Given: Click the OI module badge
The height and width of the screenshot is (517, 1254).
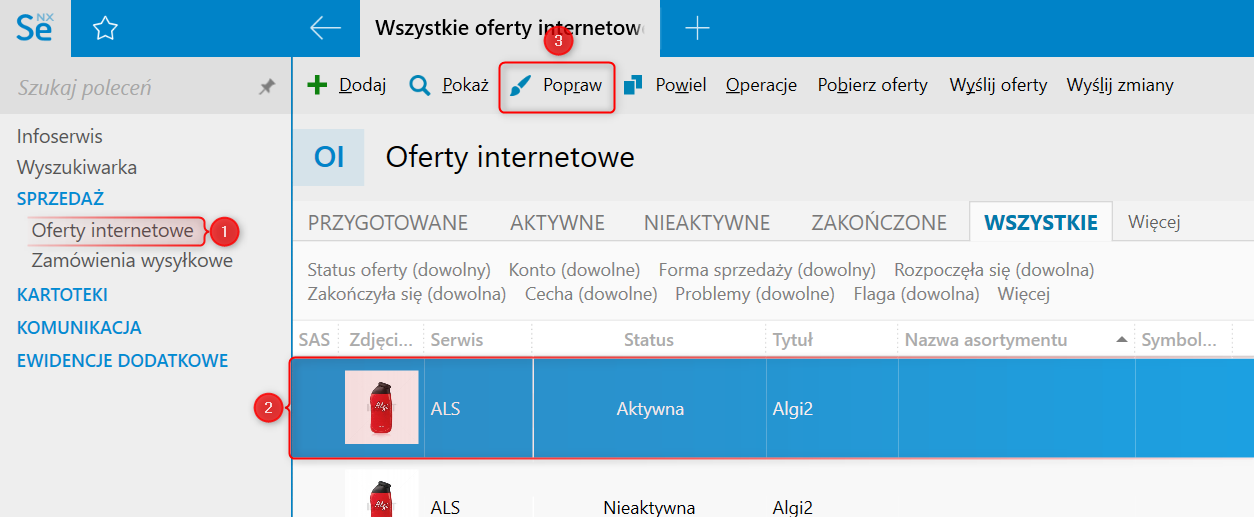Looking at the screenshot, I should pyautogui.click(x=329, y=157).
